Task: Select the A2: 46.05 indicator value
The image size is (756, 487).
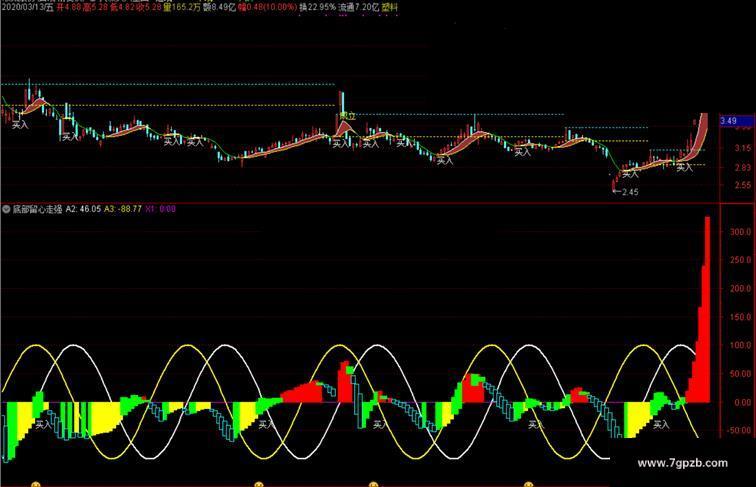Action: 83,209
